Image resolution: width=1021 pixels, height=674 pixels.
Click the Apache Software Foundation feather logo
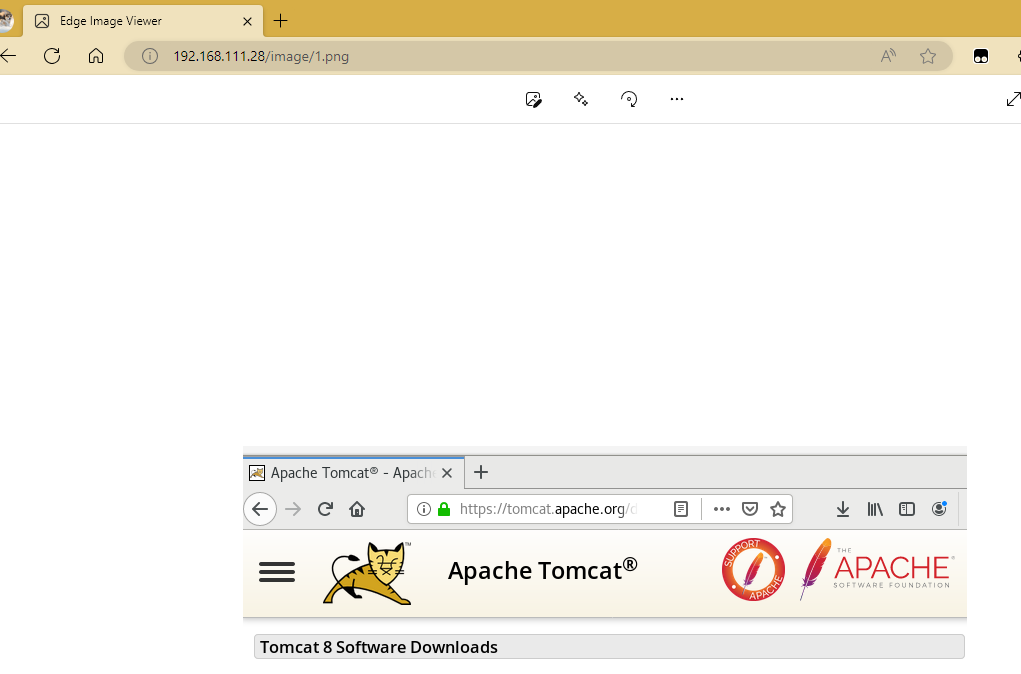(x=876, y=569)
